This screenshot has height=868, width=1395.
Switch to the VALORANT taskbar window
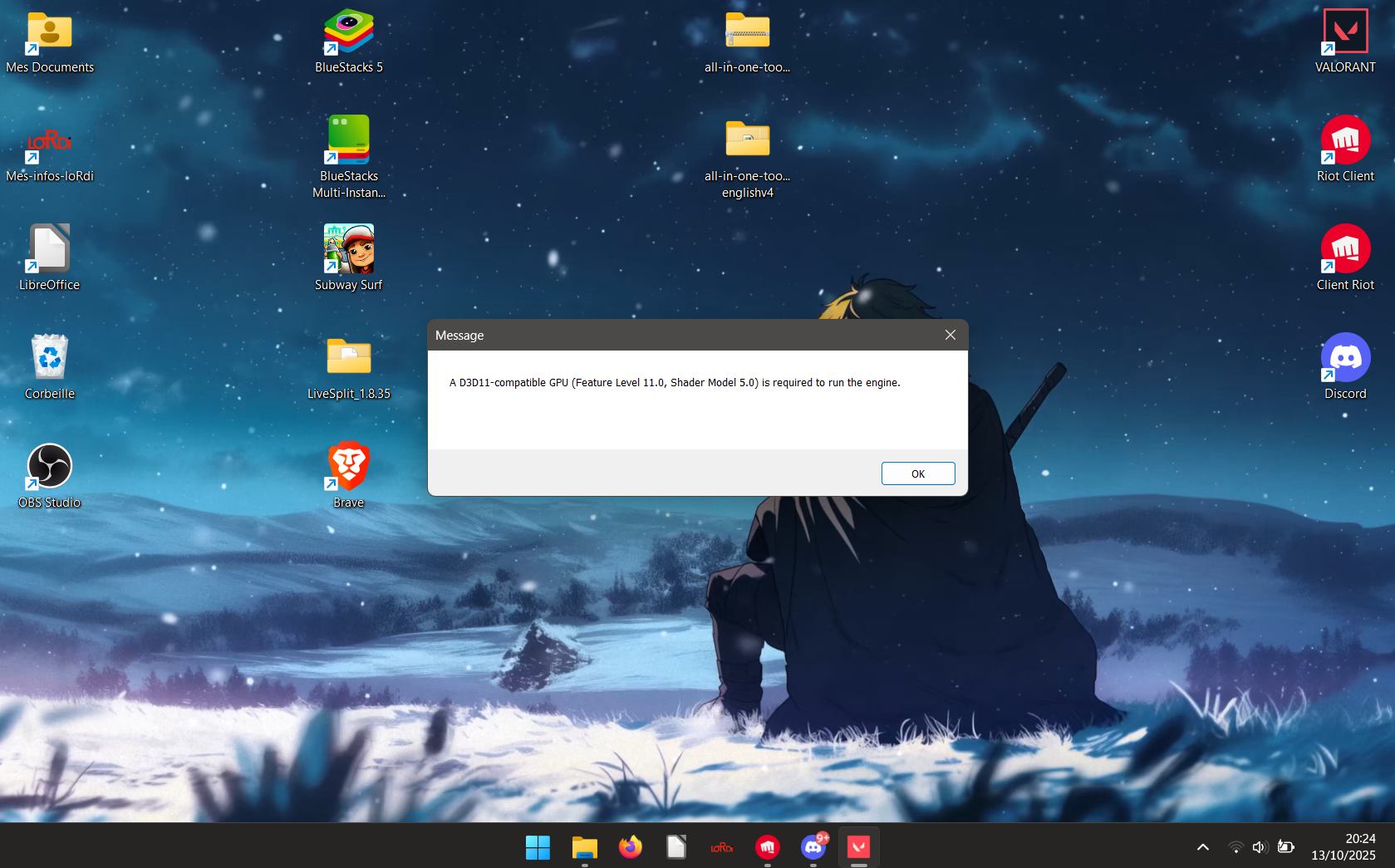[859, 847]
